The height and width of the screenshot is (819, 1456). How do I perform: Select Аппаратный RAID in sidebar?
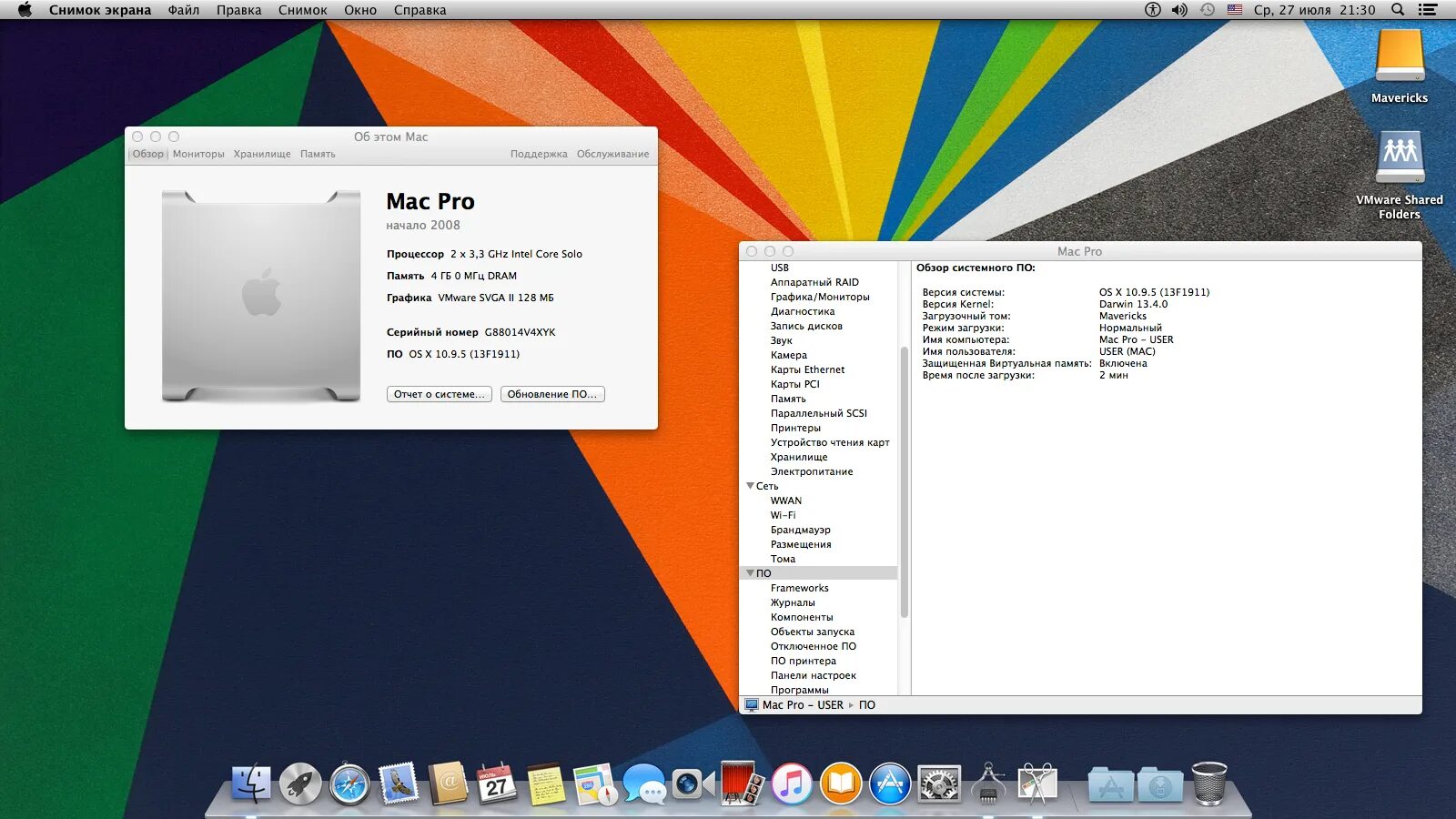(x=814, y=282)
